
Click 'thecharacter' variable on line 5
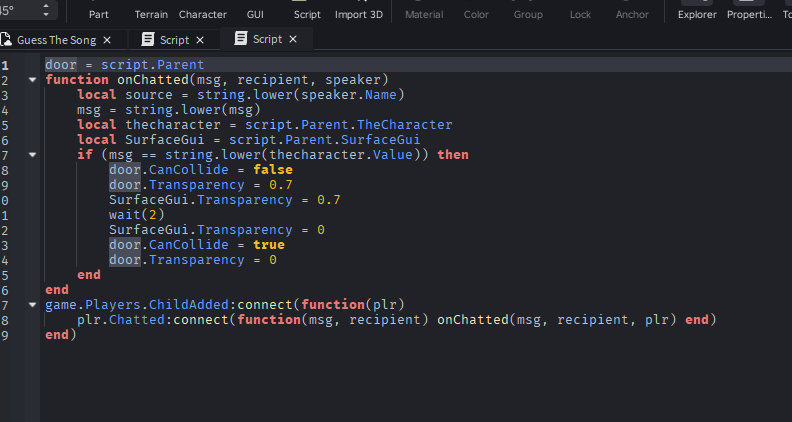pyautogui.click(x=173, y=125)
